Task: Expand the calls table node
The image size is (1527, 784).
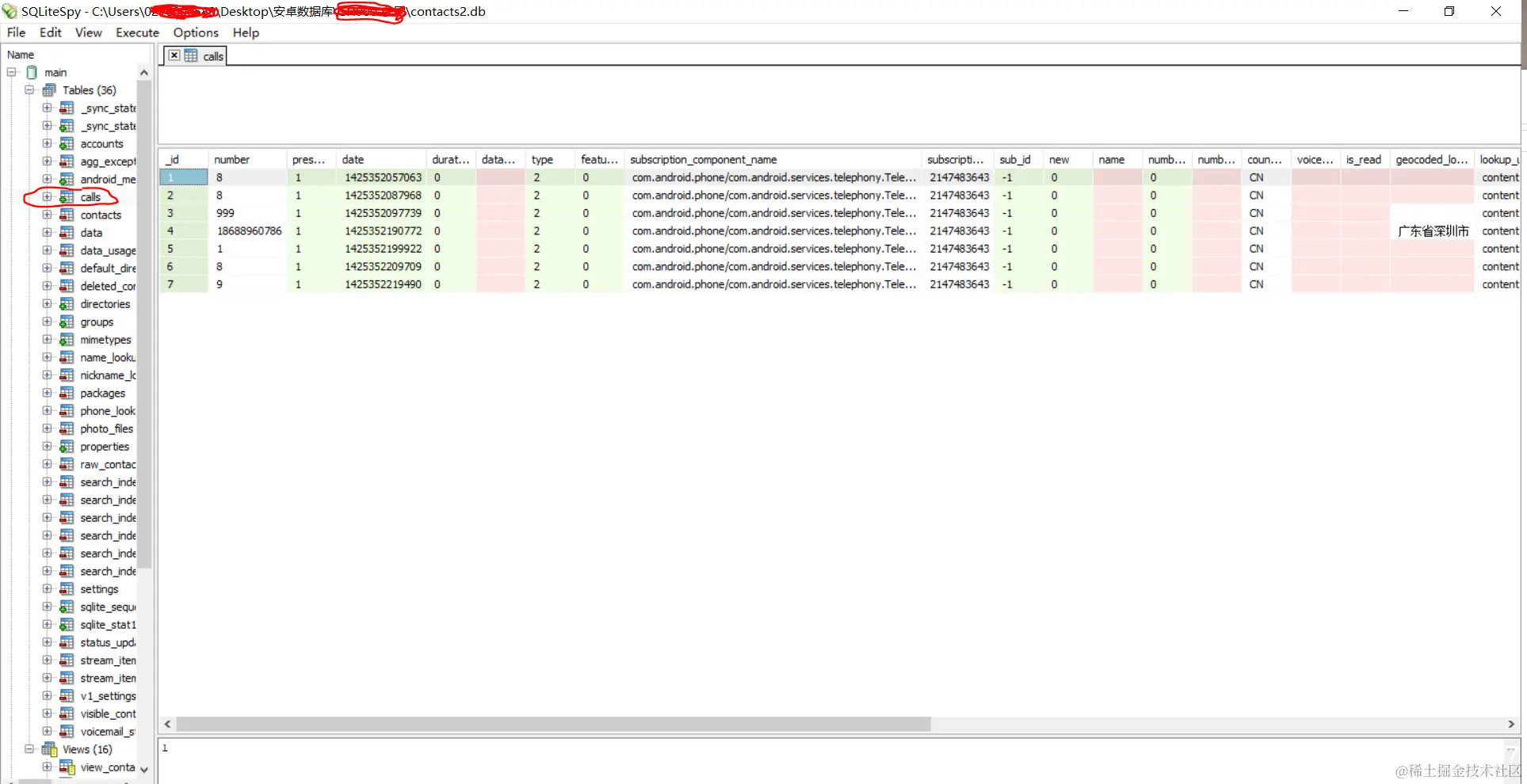Action: pyautogui.click(x=47, y=197)
